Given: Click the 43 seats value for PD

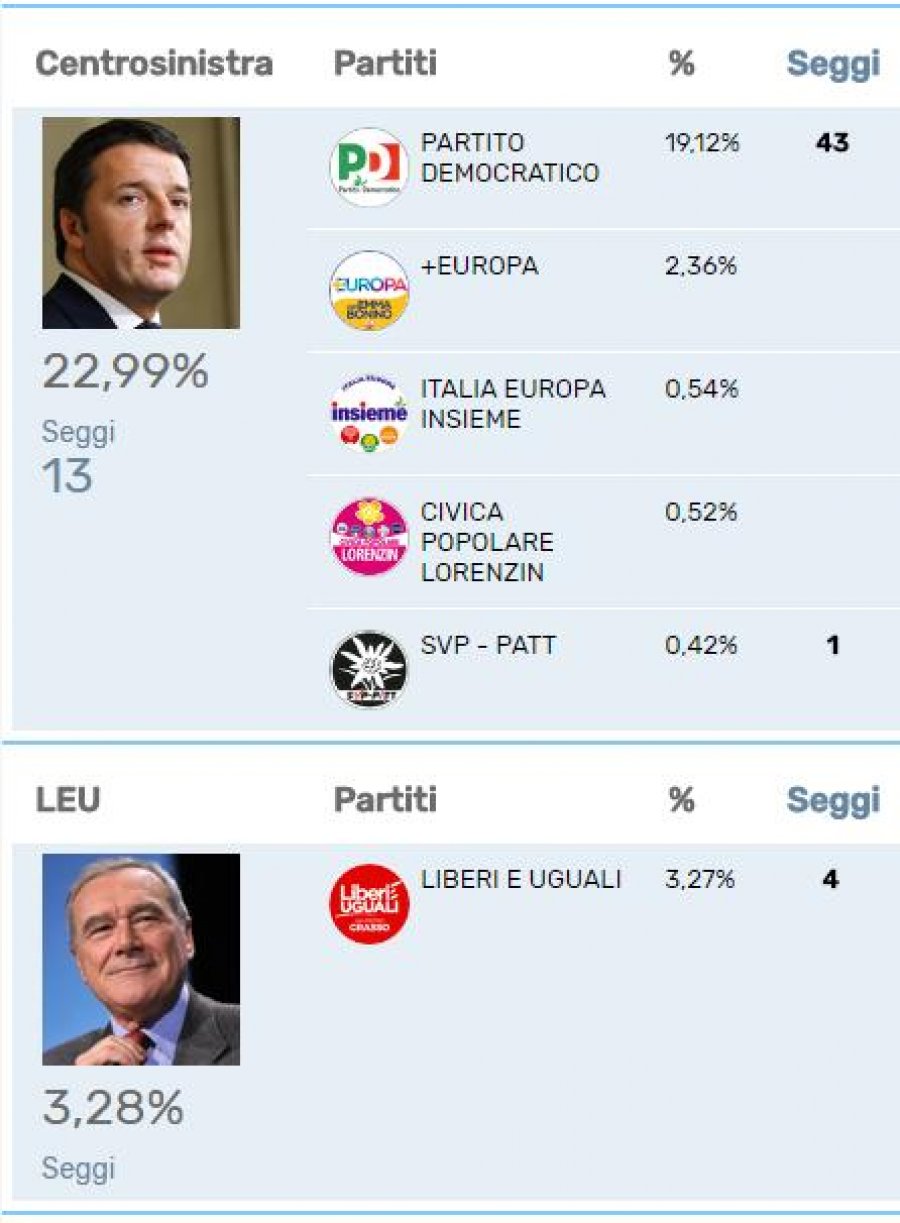Looking at the screenshot, I should 832,143.
